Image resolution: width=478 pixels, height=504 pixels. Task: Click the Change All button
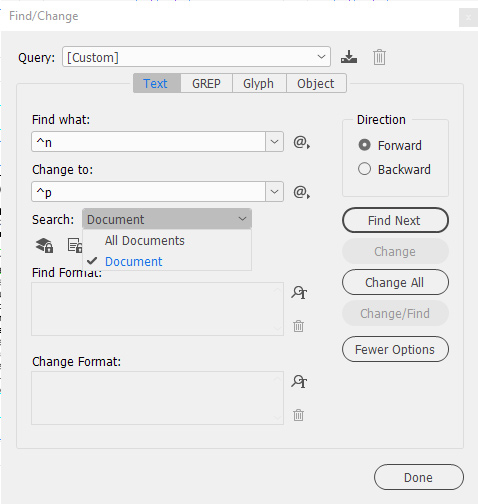395,282
